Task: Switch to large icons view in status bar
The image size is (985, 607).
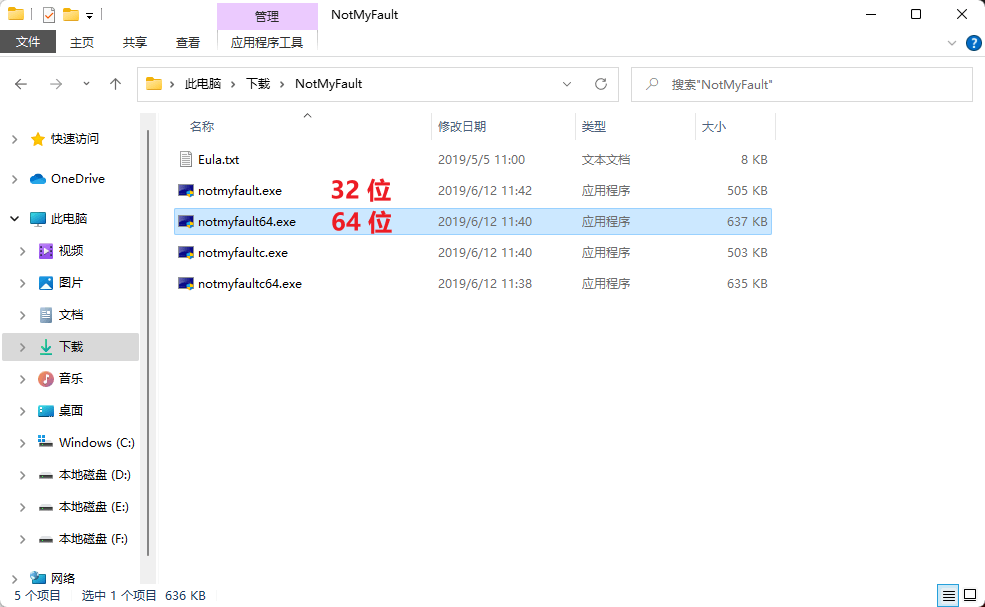Action: pos(969,595)
